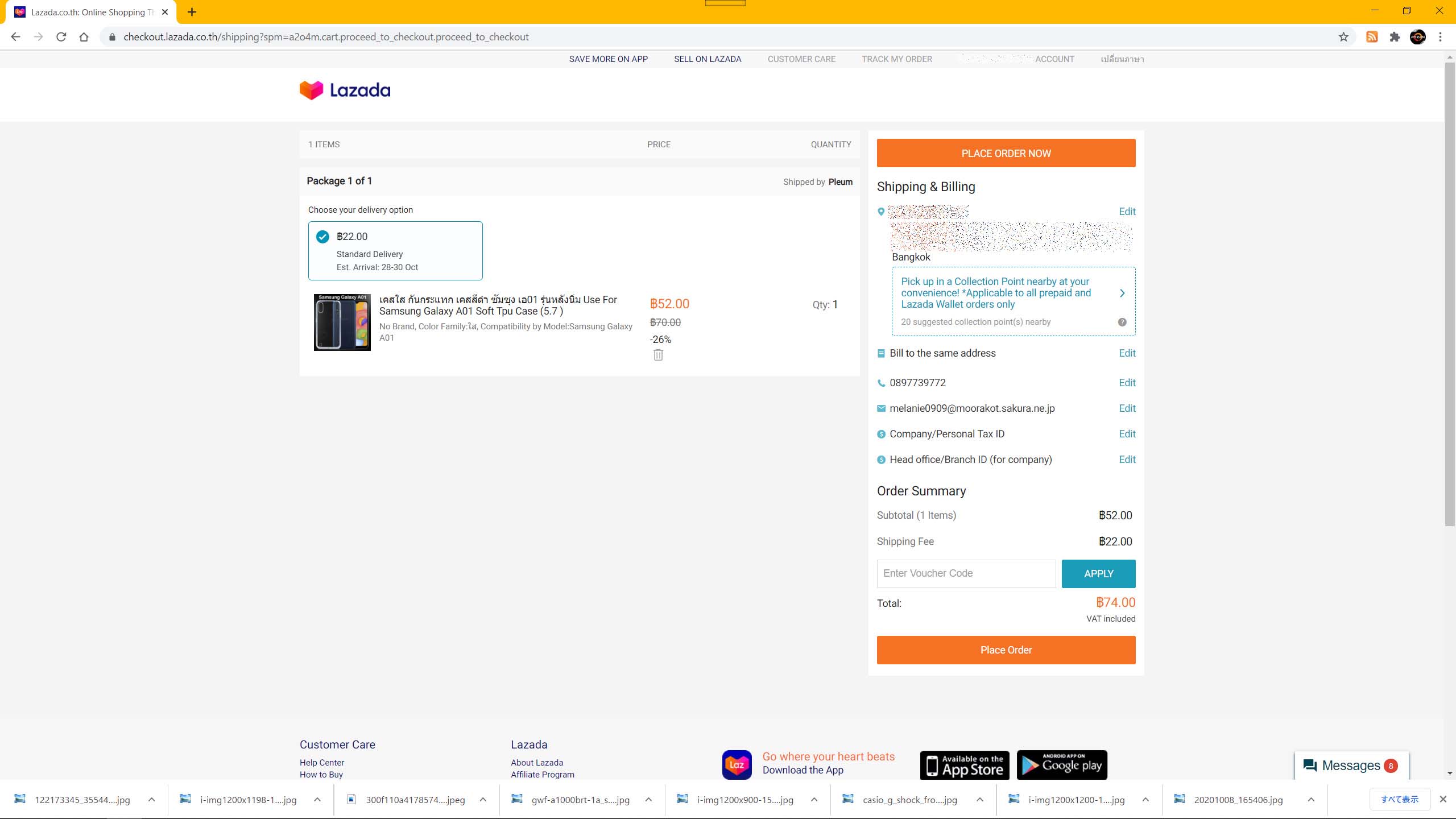
Task: Open the Chrome three-dot menu
Action: point(1441,37)
